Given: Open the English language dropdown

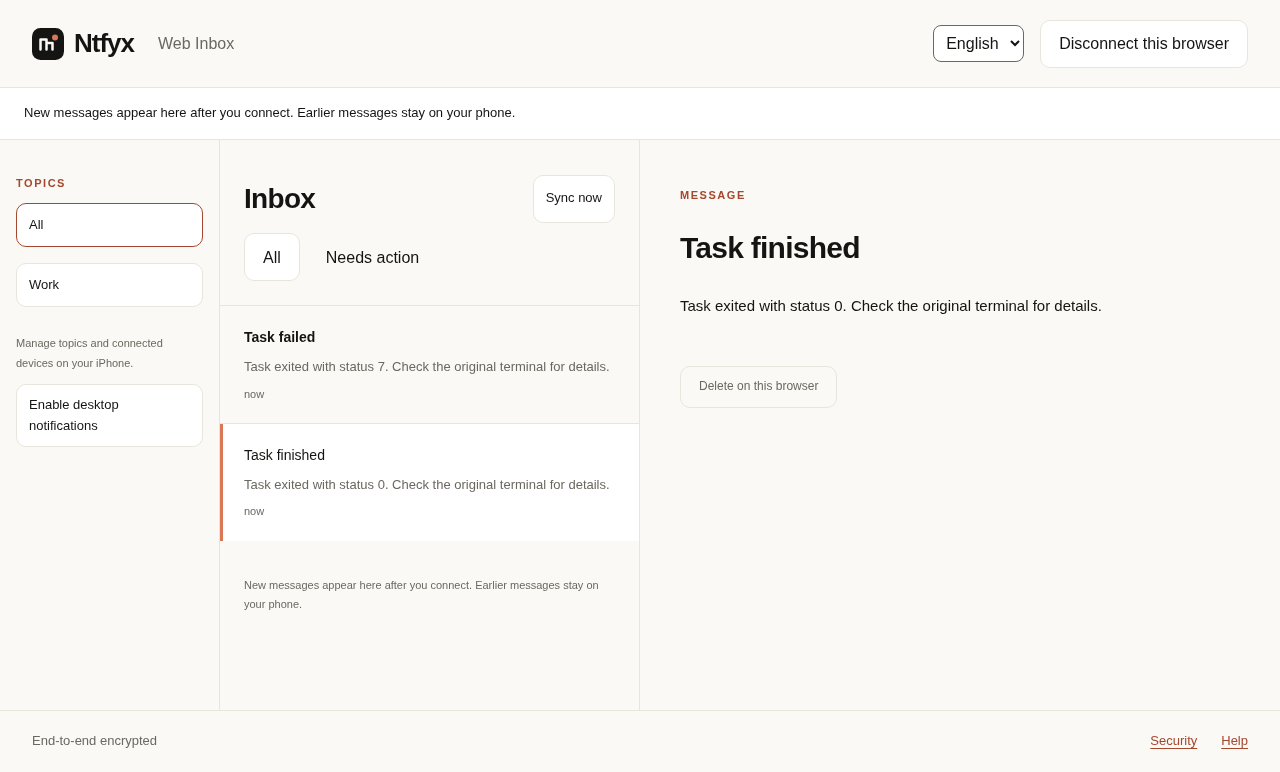Looking at the screenshot, I should coord(978,44).
